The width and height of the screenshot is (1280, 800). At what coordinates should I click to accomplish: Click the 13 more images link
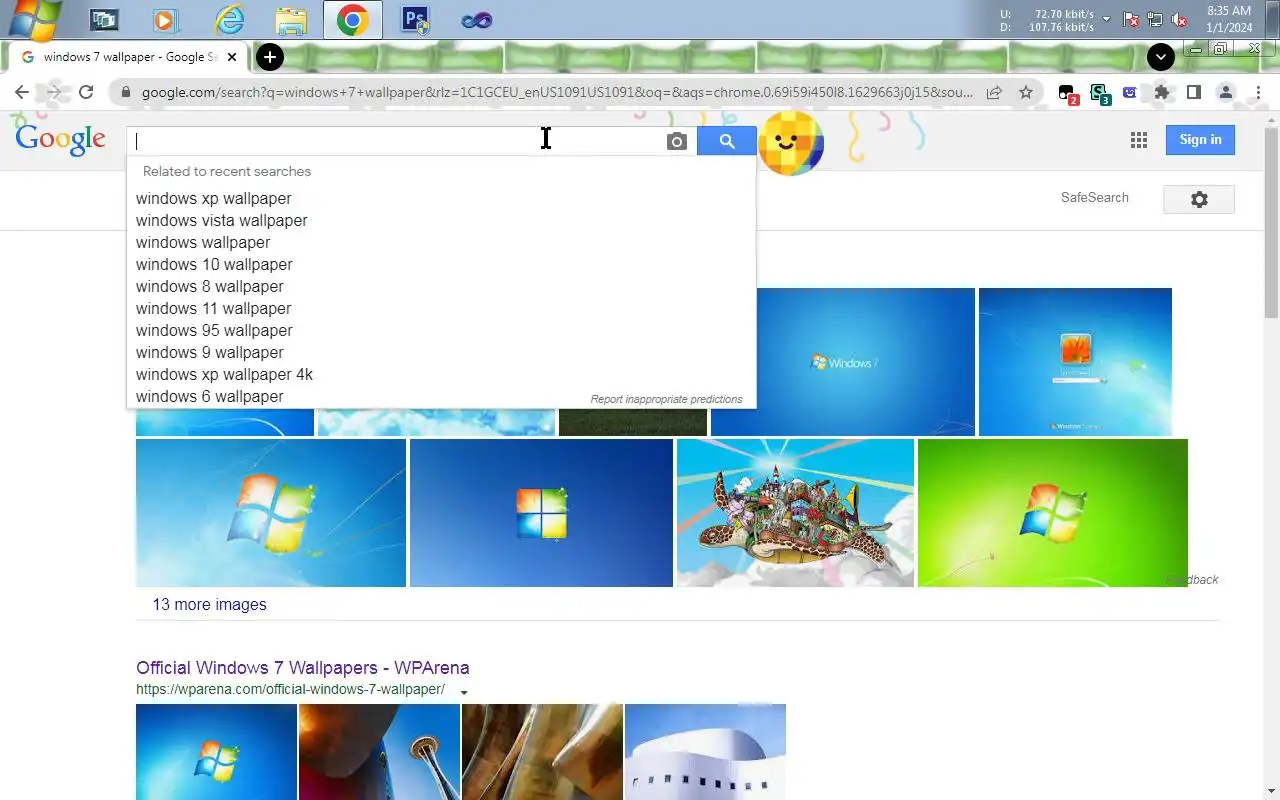coord(209,604)
